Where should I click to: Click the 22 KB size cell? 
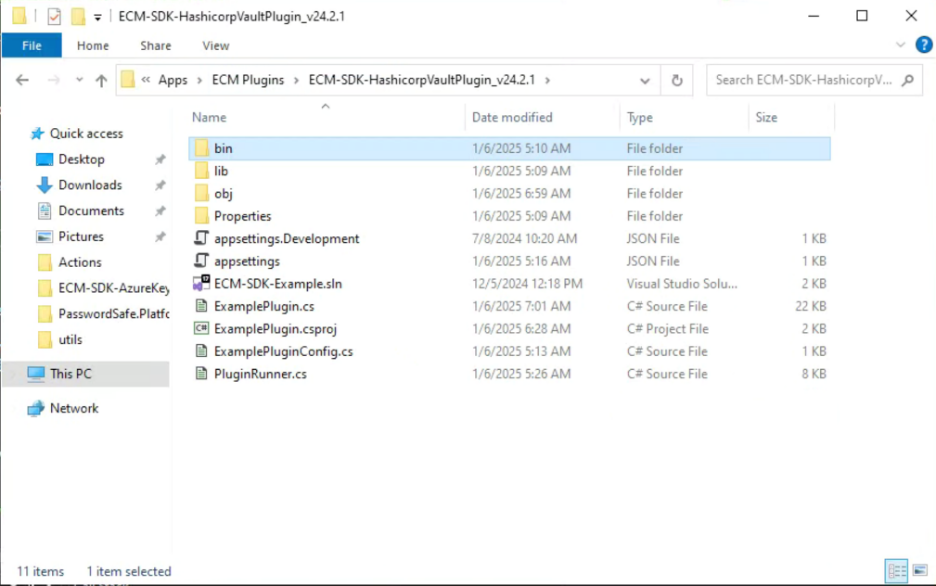tap(810, 306)
